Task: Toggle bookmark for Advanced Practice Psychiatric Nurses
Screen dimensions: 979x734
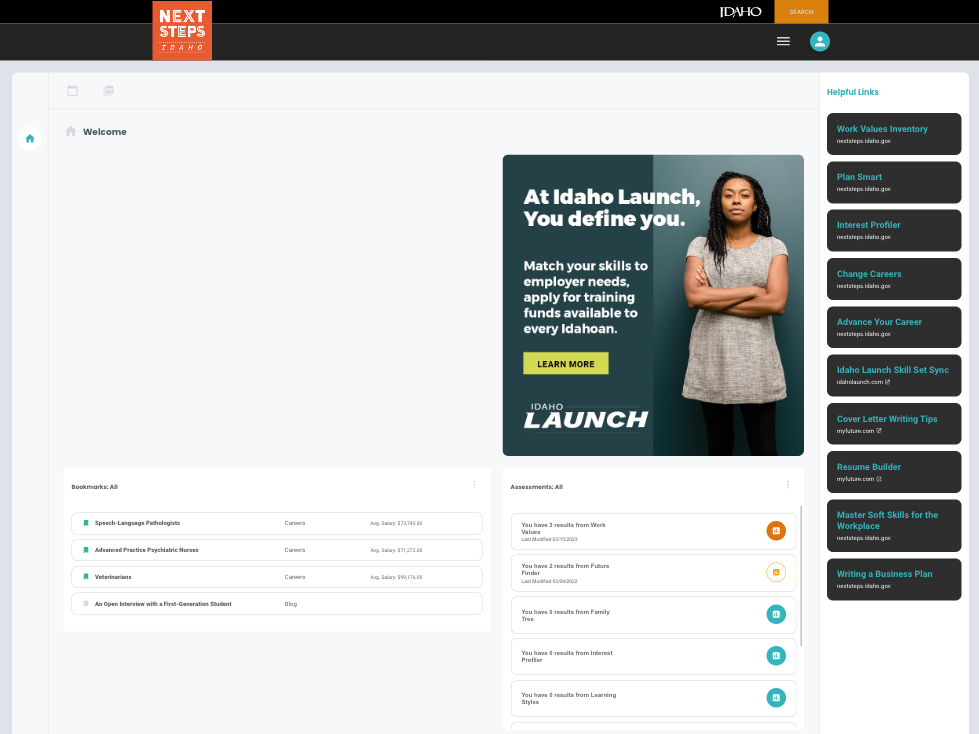Action: pos(86,550)
